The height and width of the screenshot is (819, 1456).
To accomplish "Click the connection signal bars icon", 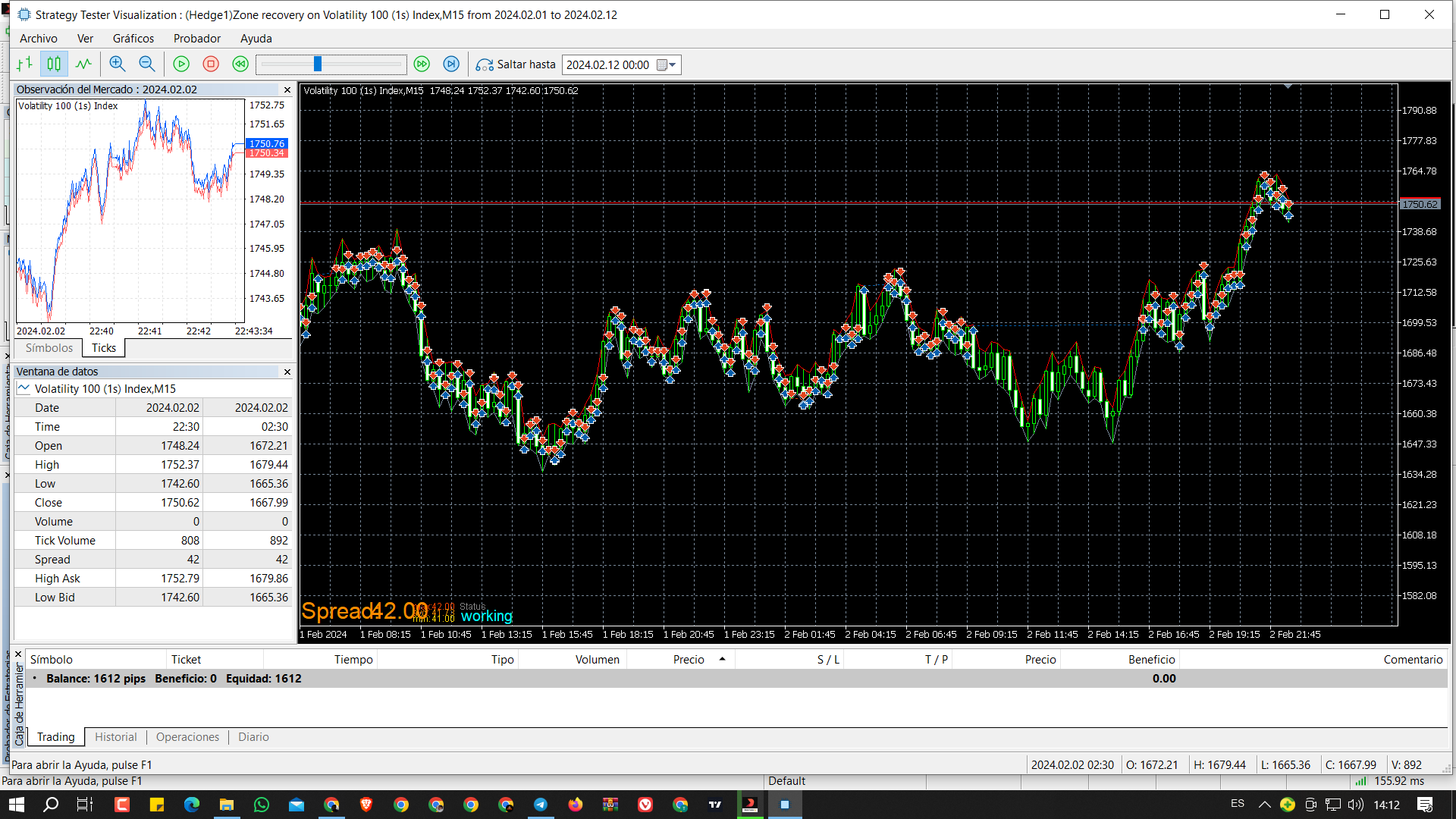I will tap(1361, 781).
